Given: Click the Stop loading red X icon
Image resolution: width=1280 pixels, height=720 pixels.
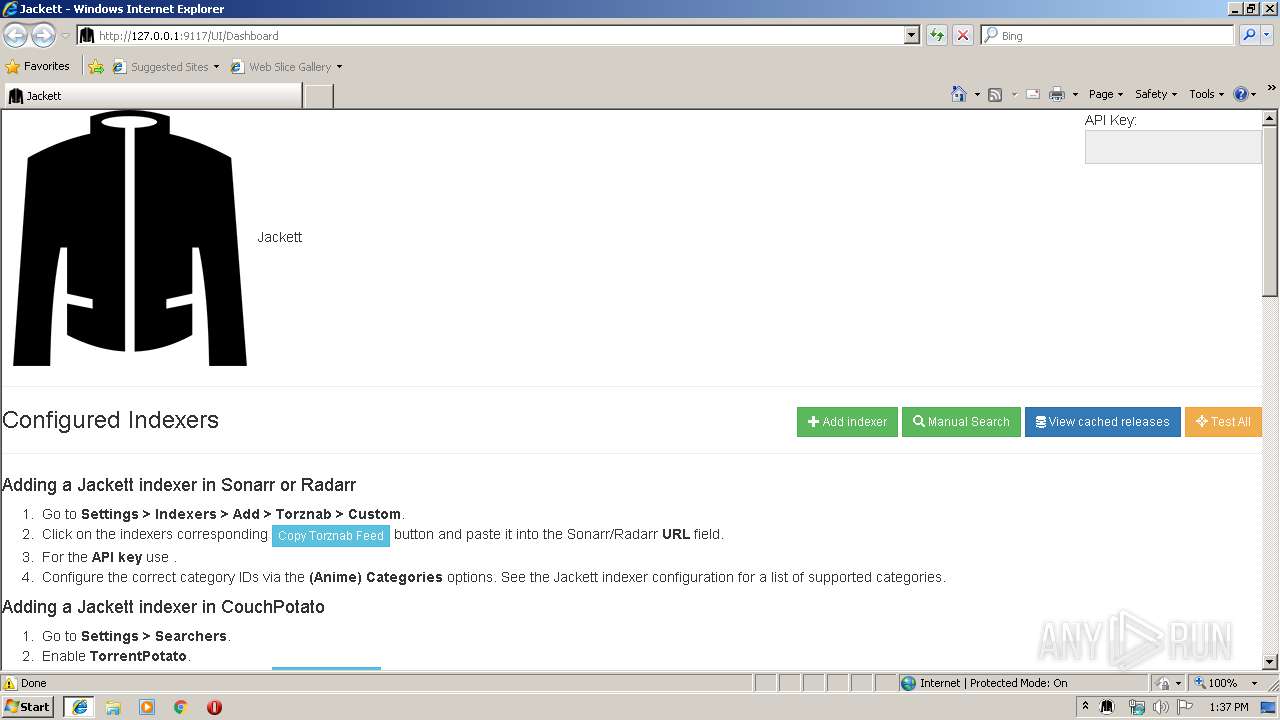Looking at the screenshot, I should 963,35.
